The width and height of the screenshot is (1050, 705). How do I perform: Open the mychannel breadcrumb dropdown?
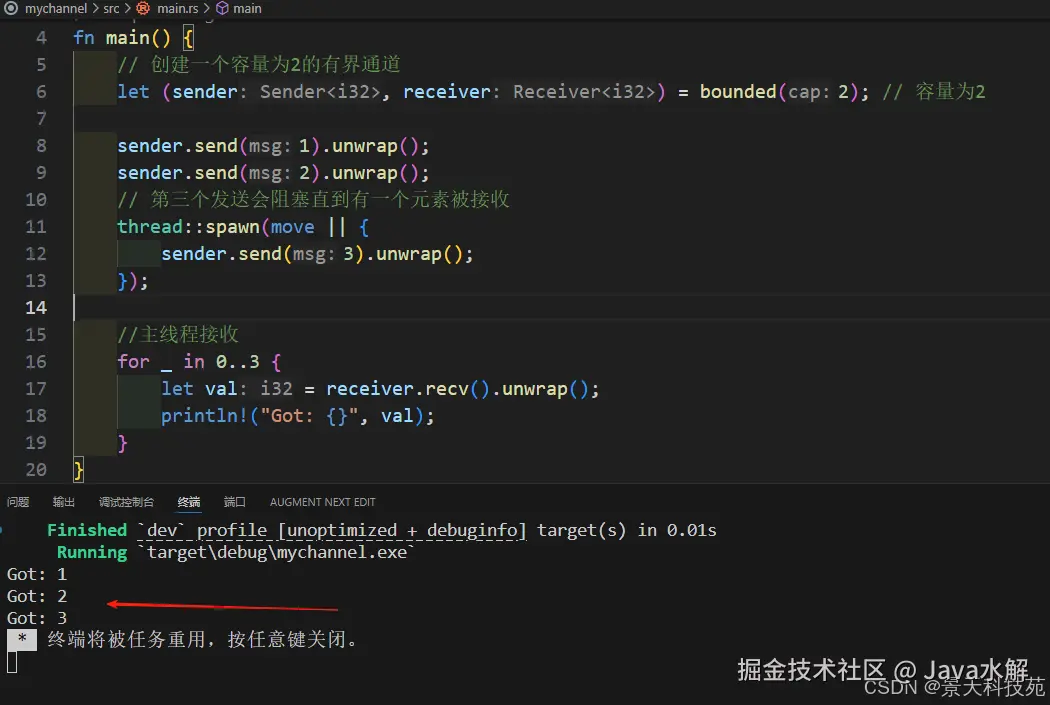pos(56,8)
